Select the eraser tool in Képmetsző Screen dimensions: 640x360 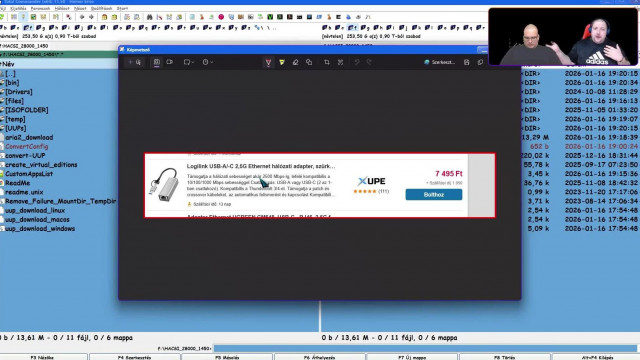coord(296,62)
